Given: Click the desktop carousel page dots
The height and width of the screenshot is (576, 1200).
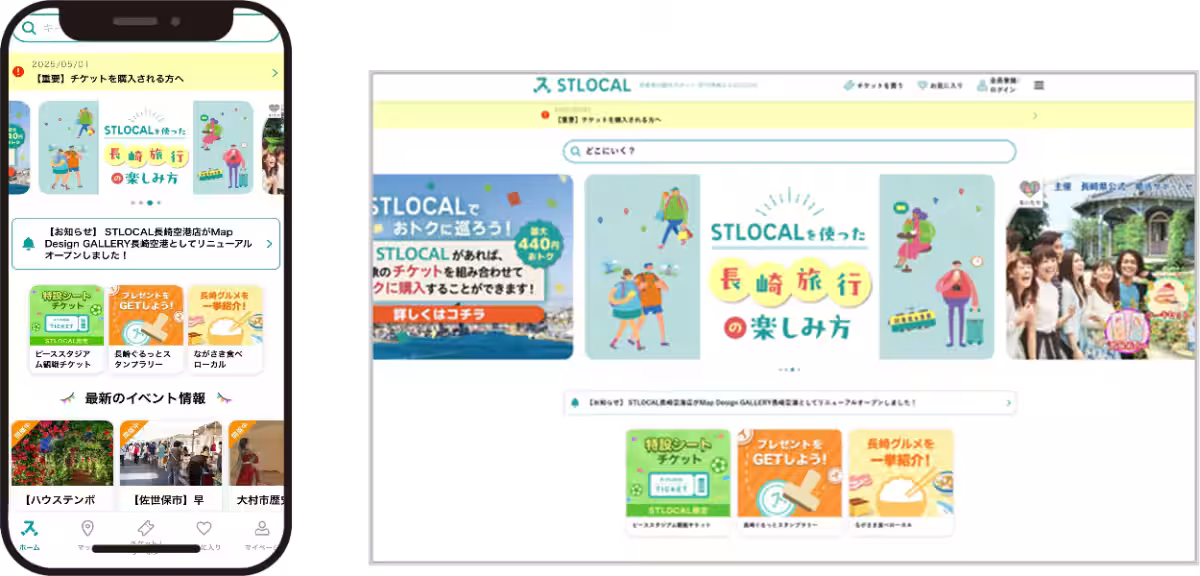Looking at the screenshot, I should coord(790,370).
